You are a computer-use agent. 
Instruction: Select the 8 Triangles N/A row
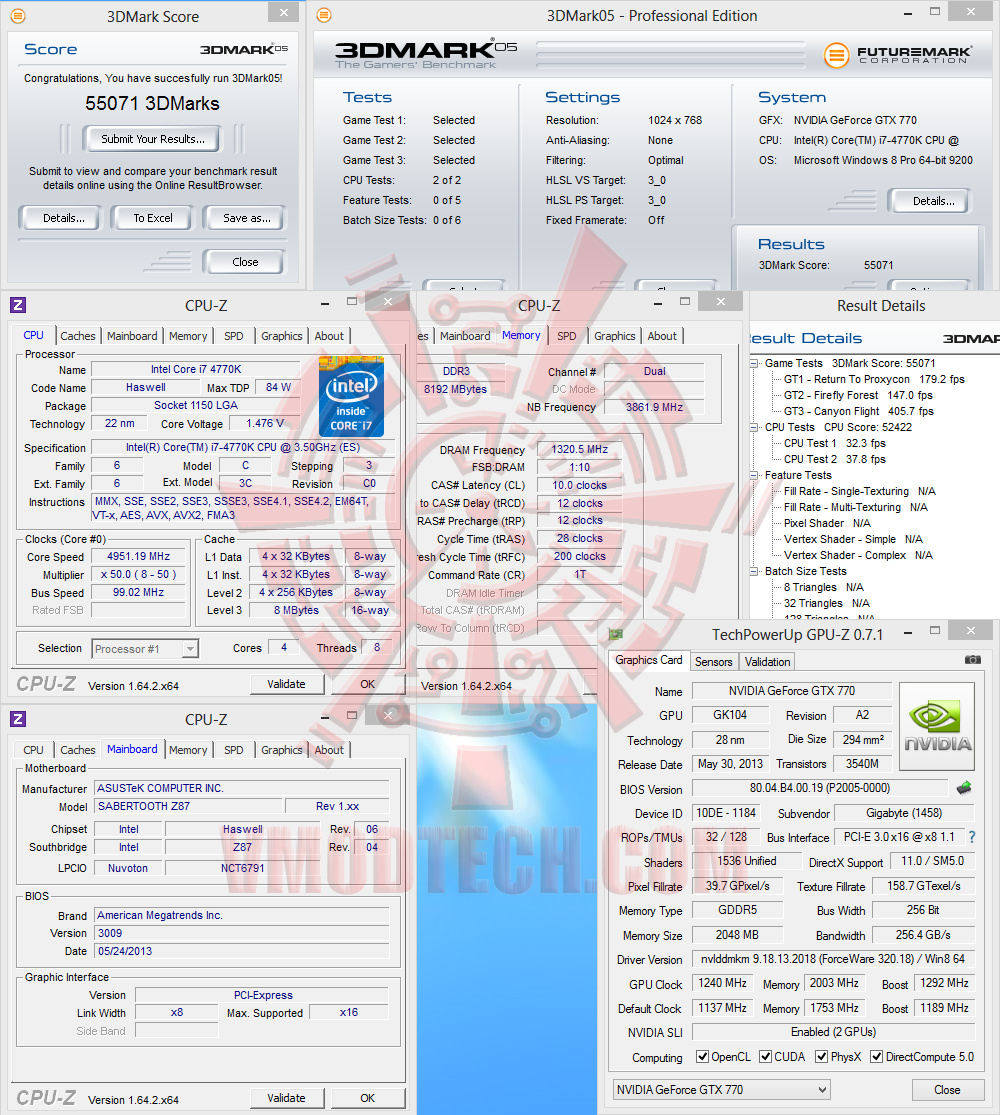[x=824, y=587]
